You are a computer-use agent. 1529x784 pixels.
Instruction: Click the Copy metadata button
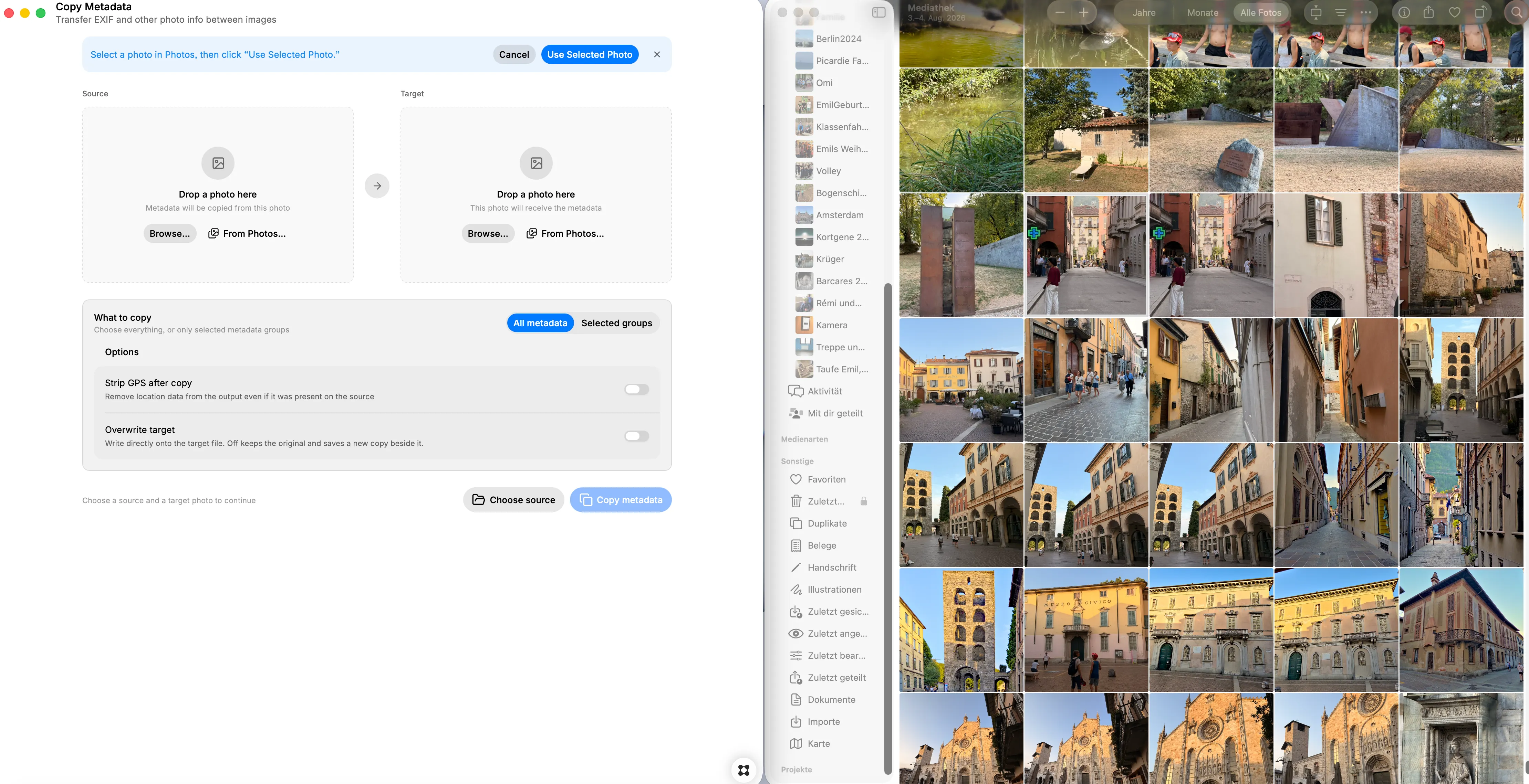(x=620, y=500)
